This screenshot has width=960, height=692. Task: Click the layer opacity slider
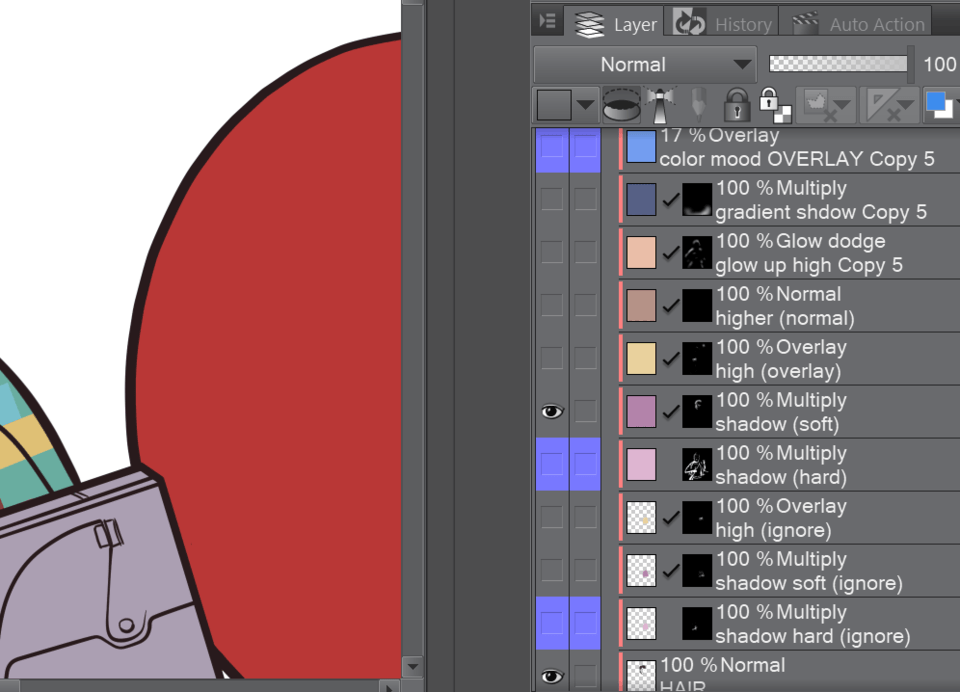[x=838, y=65]
